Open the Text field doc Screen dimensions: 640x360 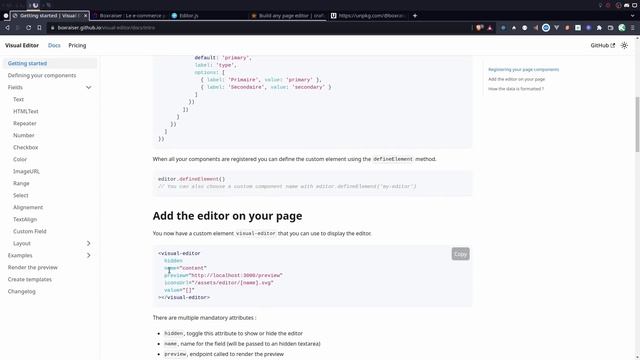pos(18,100)
